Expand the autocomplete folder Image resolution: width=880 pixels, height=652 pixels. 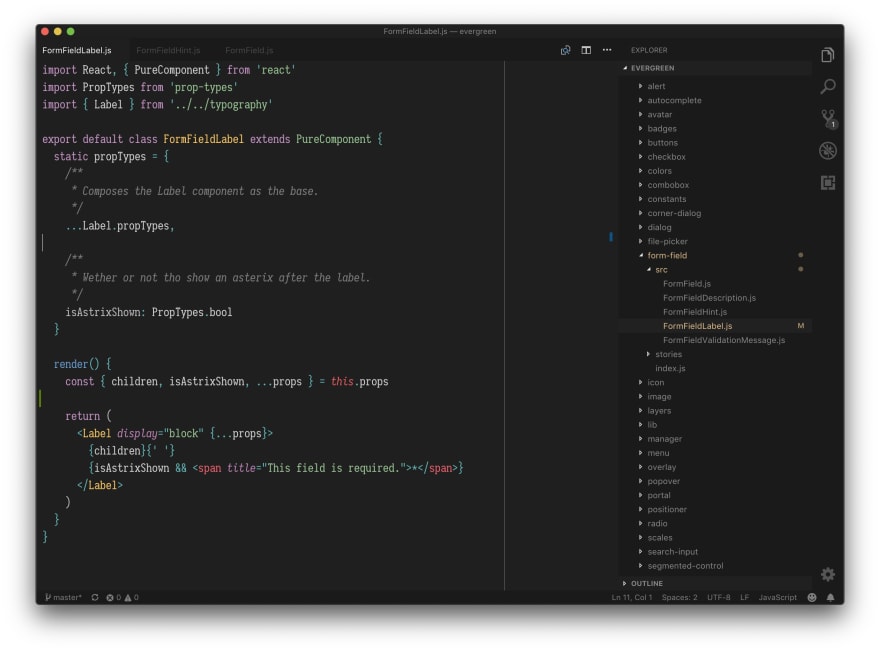tap(716, 100)
